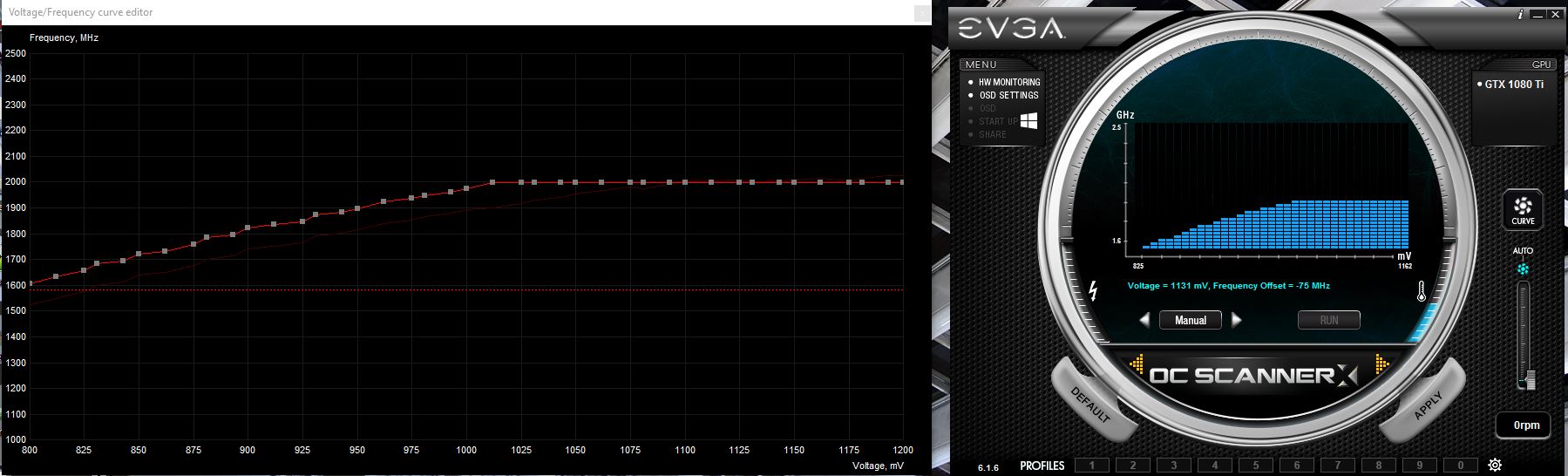Click the lightning bolt voltage icon

[x=1093, y=290]
